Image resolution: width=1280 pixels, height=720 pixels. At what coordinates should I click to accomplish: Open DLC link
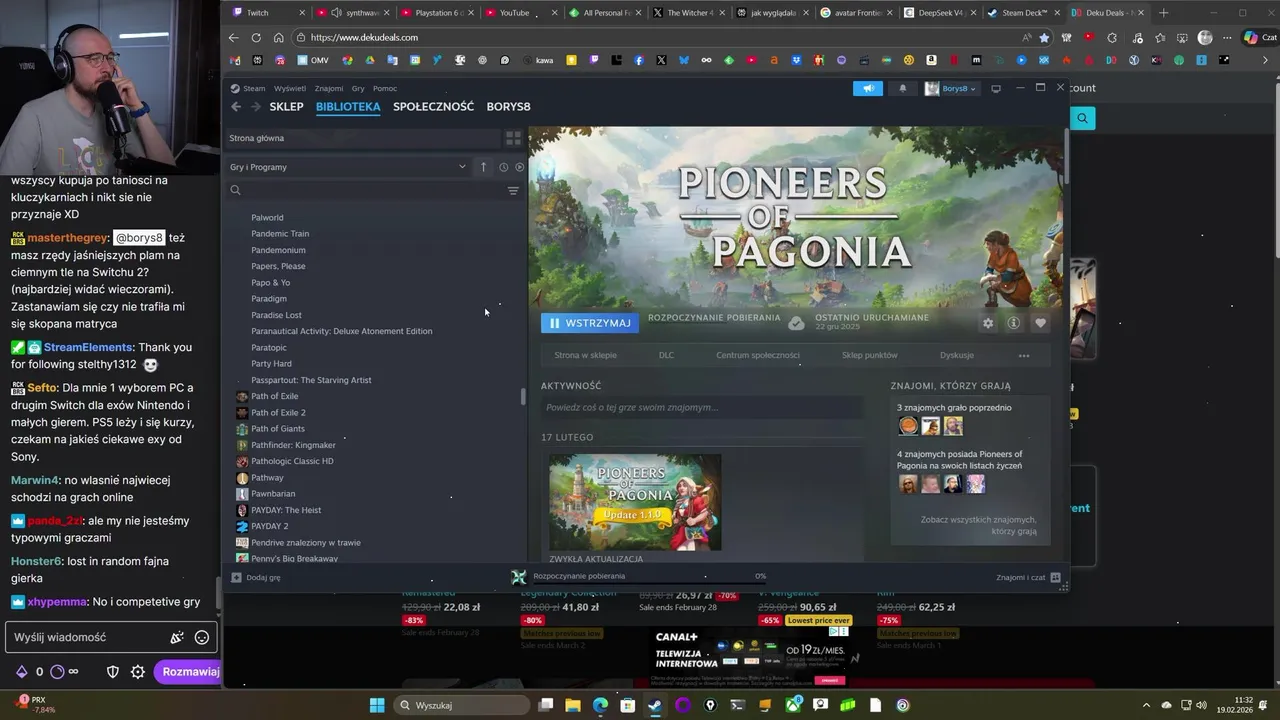[x=666, y=355]
